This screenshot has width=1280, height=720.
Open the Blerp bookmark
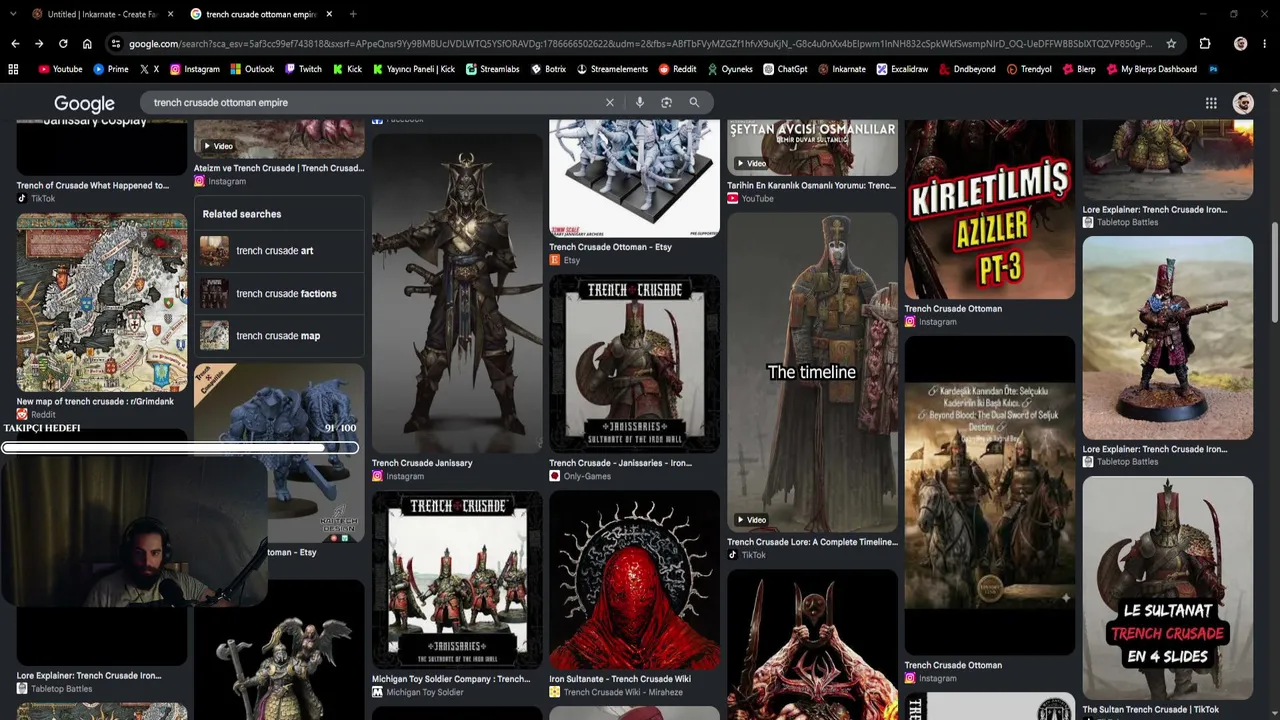click(x=1079, y=69)
